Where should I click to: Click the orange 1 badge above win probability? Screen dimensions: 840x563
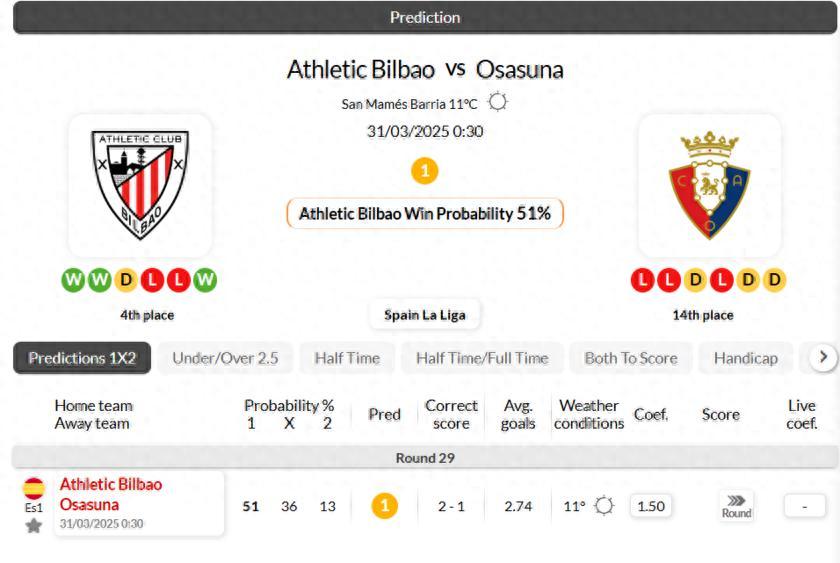(424, 171)
